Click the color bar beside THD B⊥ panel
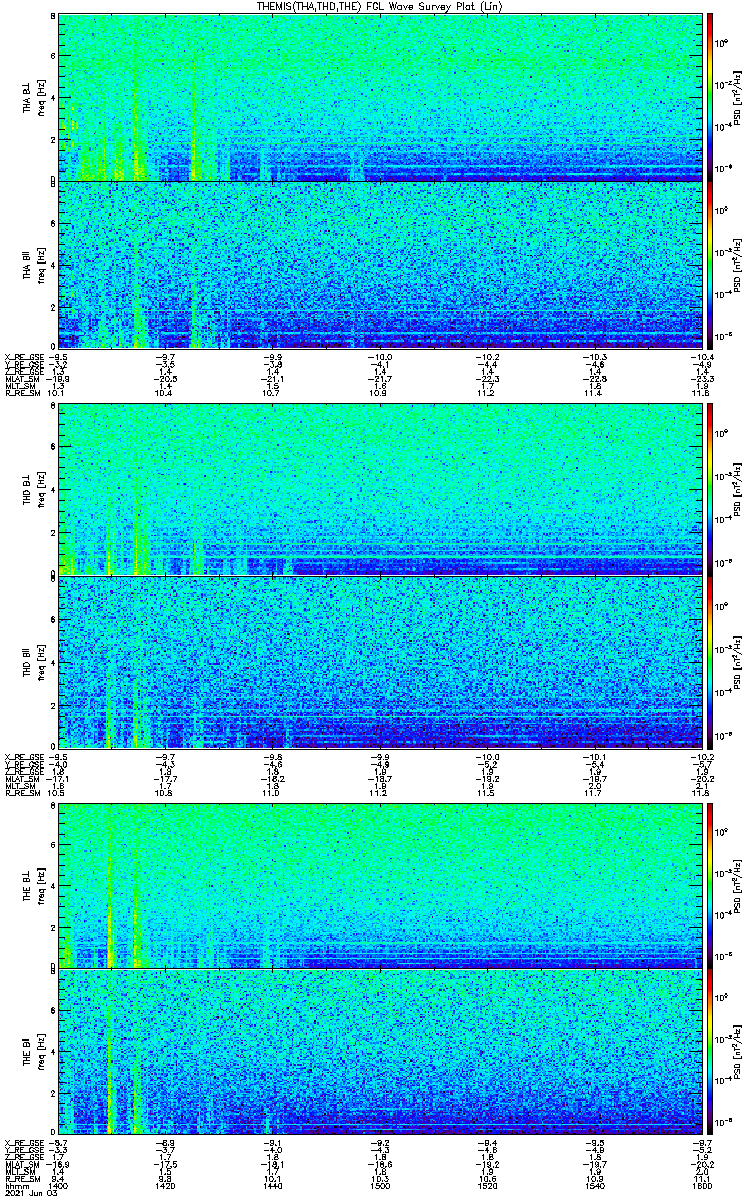750x1200 pixels. pyautogui.click(x=711, y=490)
